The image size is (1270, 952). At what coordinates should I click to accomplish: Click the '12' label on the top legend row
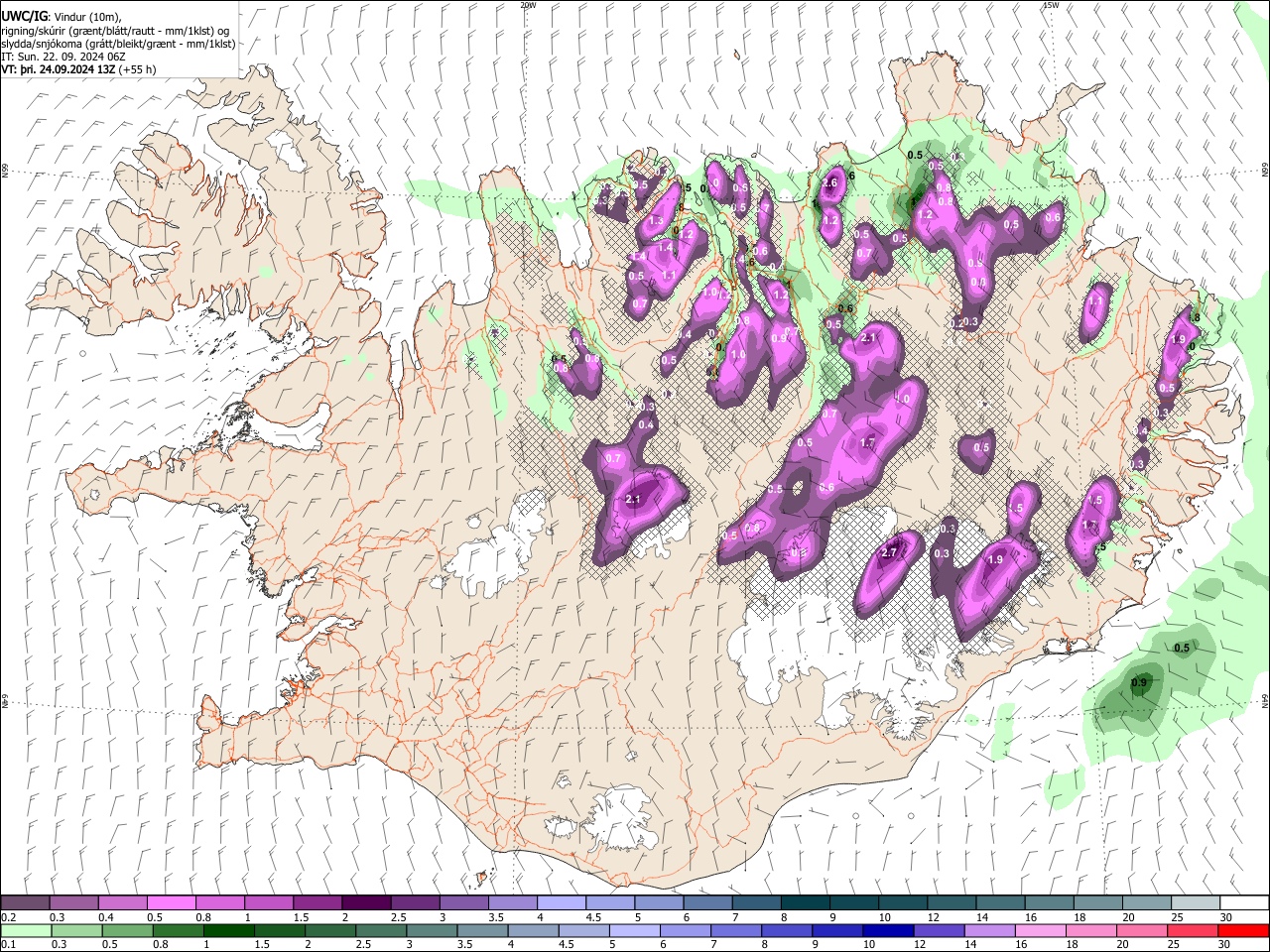click(x=934, y=917)
